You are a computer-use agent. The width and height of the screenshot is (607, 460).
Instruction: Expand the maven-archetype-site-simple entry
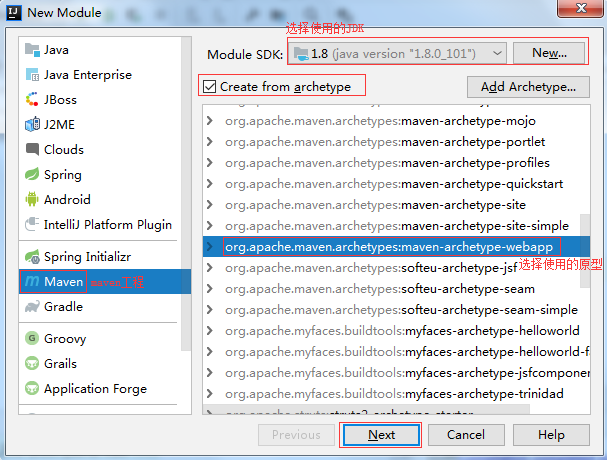[210, 225]
